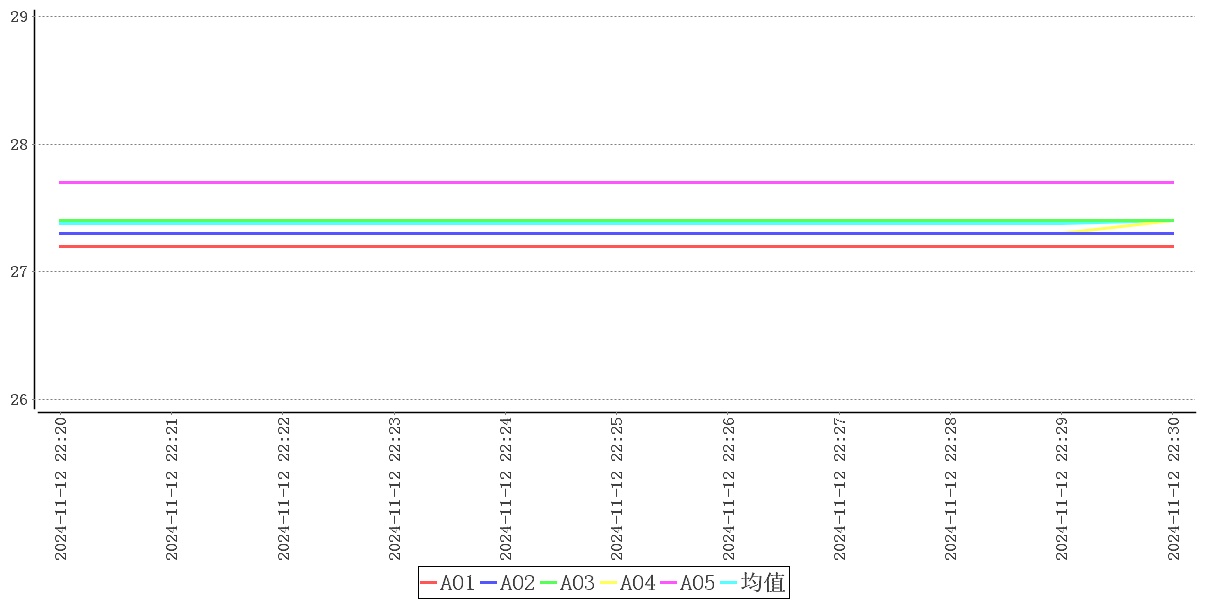1207x600 pixels.
Task: Click the A04 legend item
Action: [628, 583]
